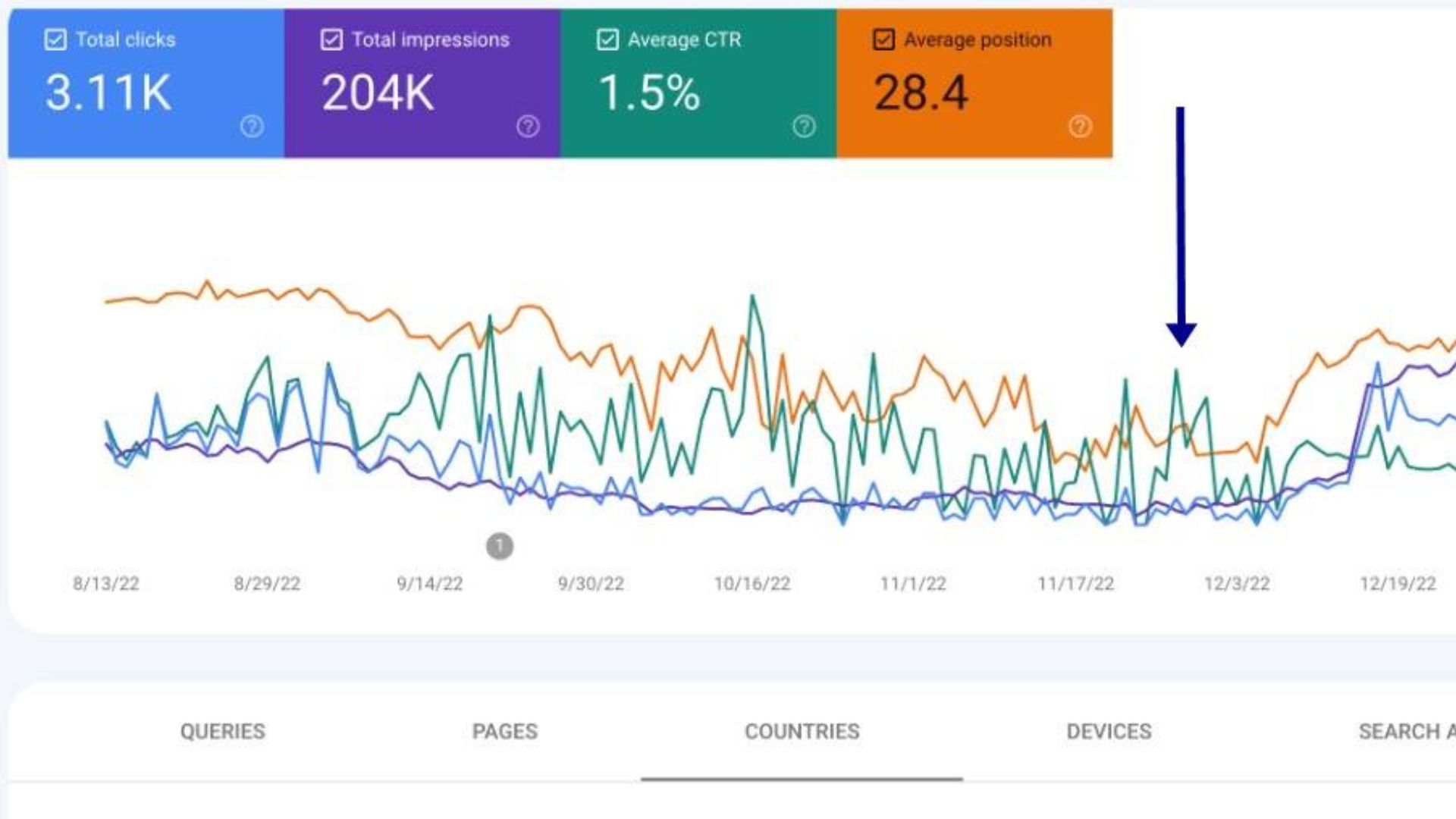The height and width of the screenshot is (819, 1456).
Task: Click help icon in Average CTR card
Action: click(x=804, y=126)
